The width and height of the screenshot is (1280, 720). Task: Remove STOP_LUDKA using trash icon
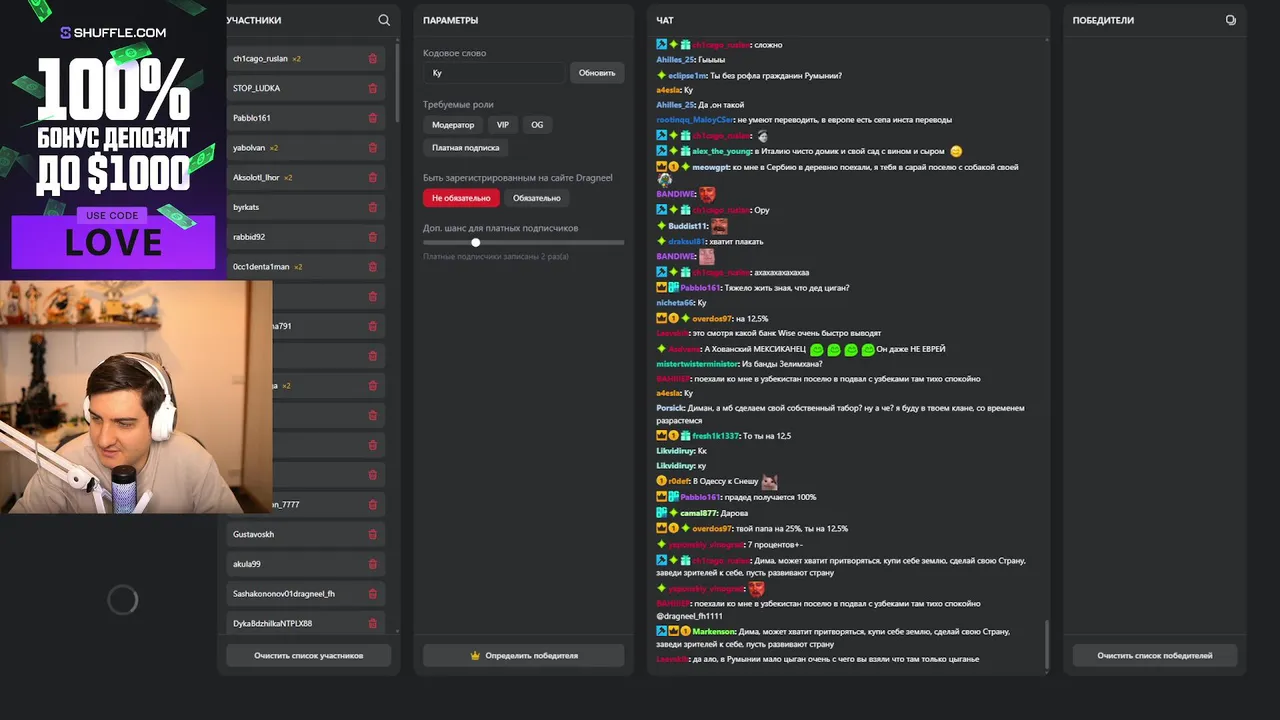(373, 88)
